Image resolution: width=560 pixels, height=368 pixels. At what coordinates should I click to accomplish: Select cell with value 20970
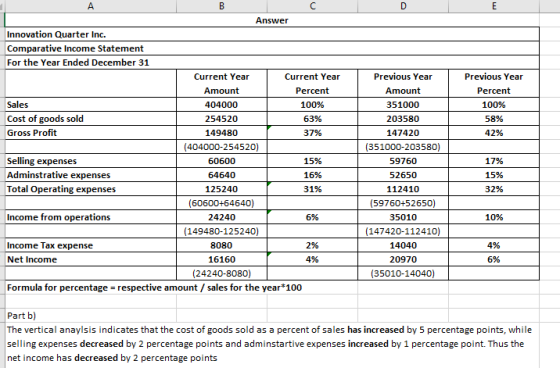point(403,259)
